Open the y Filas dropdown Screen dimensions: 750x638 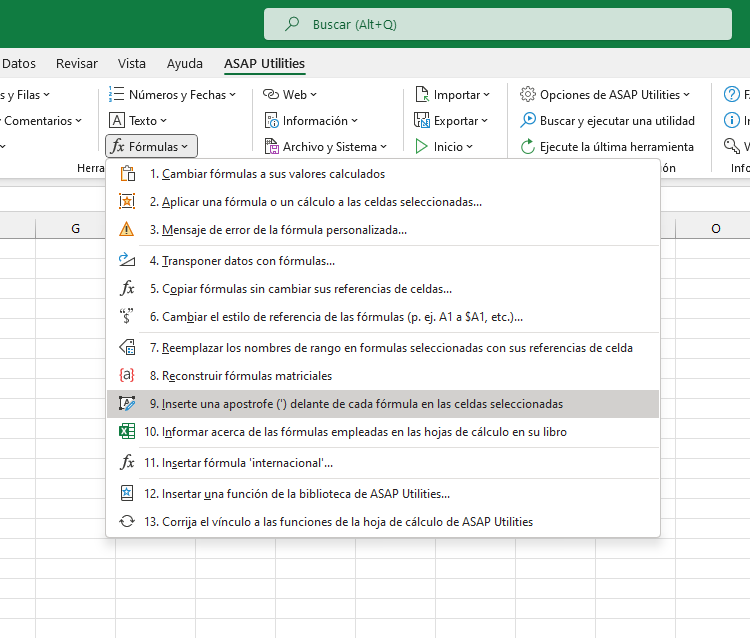(25, 95)
